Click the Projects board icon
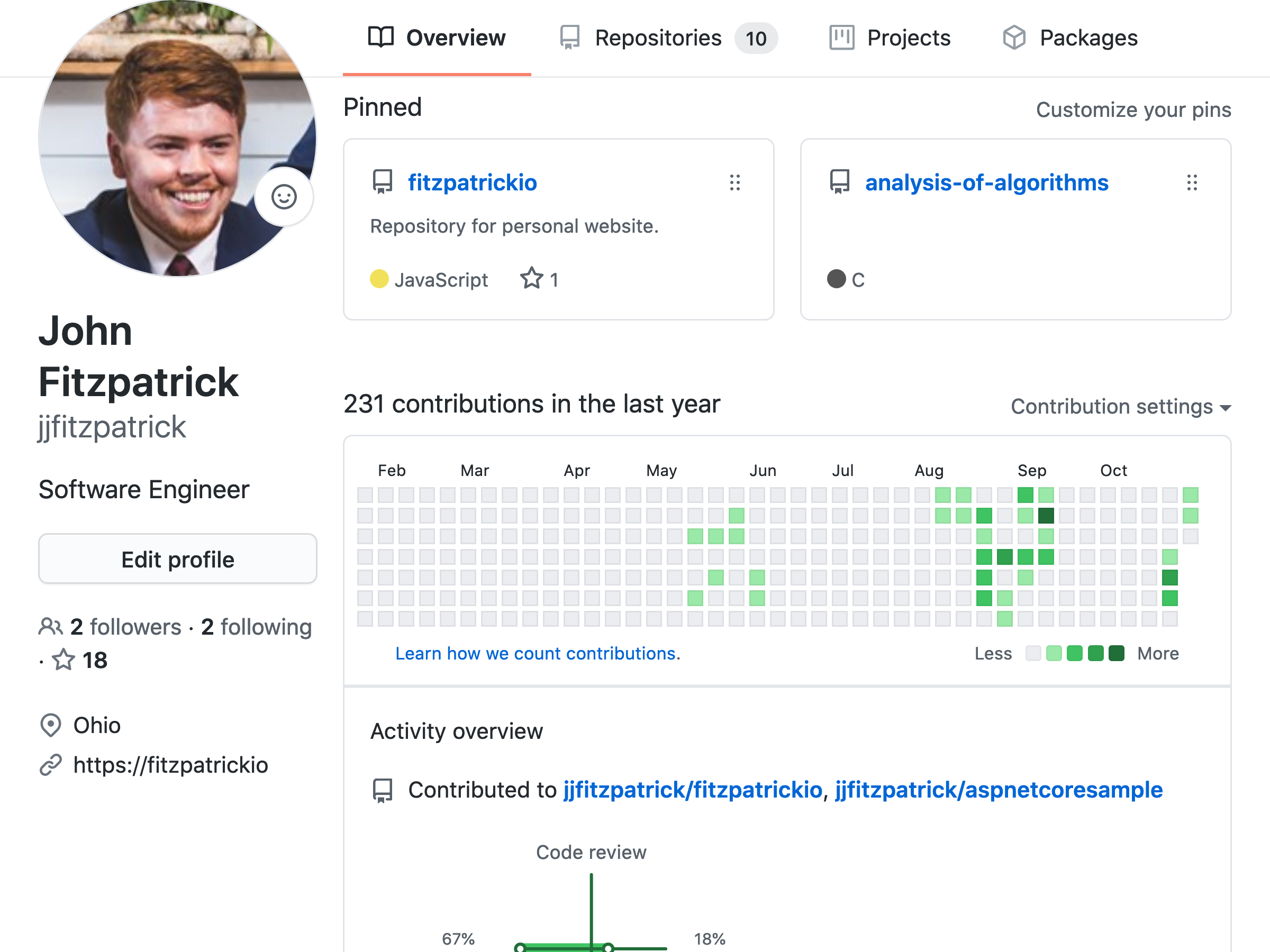This screenshot has width=1270, height=952. point(842,38)
